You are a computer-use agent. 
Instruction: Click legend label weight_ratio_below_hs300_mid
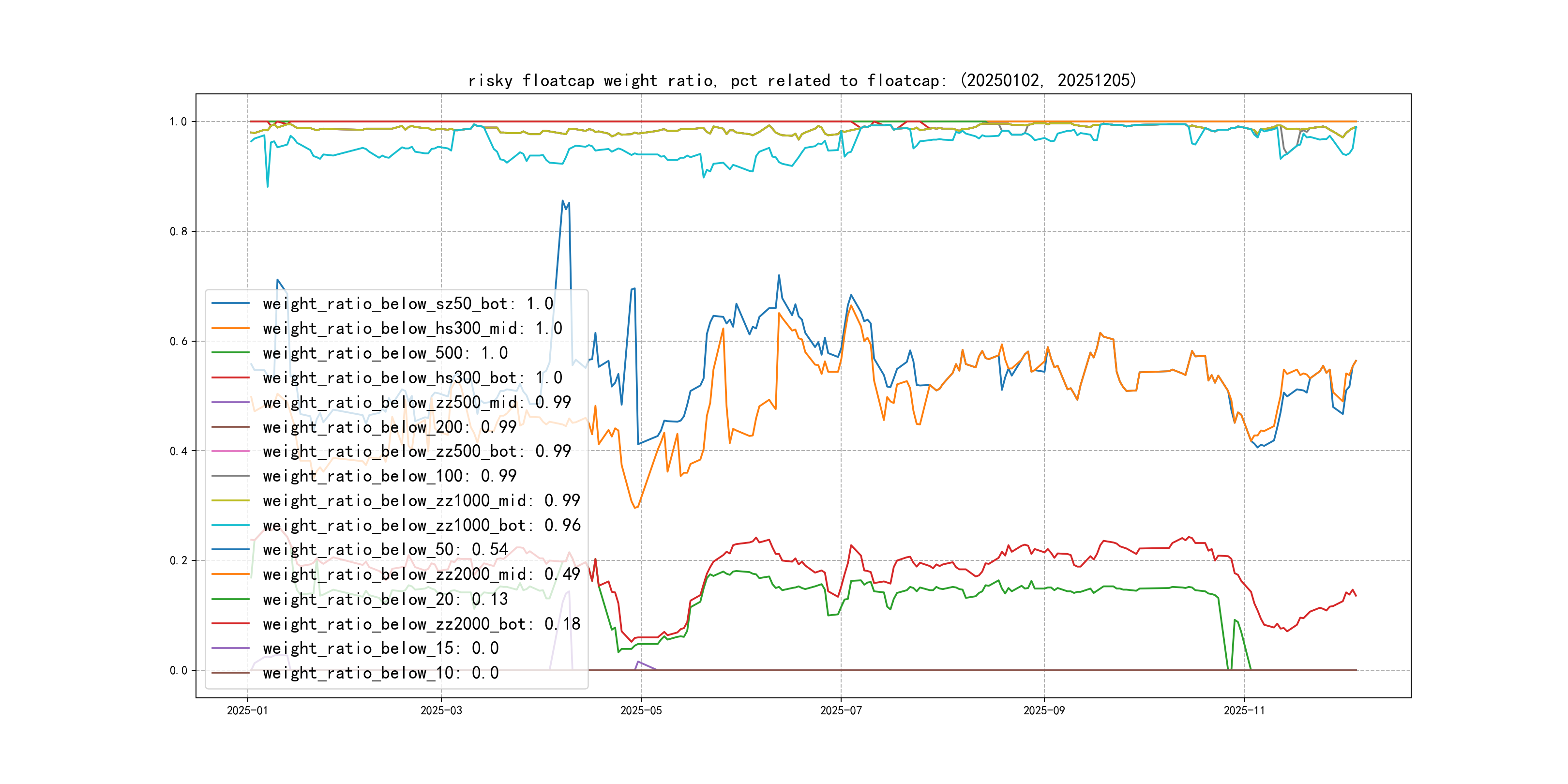click(x=412, y=329)
